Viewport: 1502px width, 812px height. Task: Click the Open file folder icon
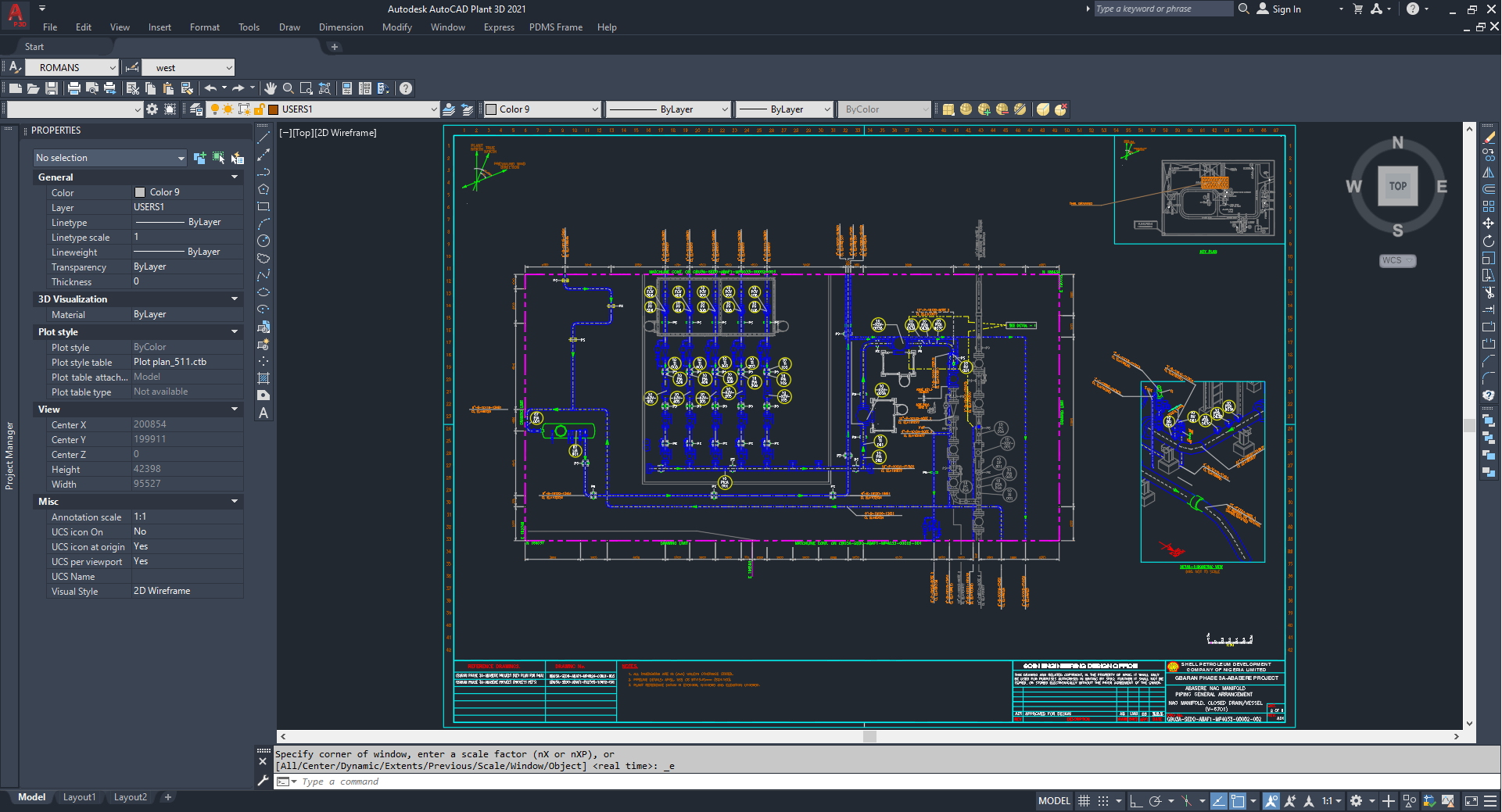[34, 88]
